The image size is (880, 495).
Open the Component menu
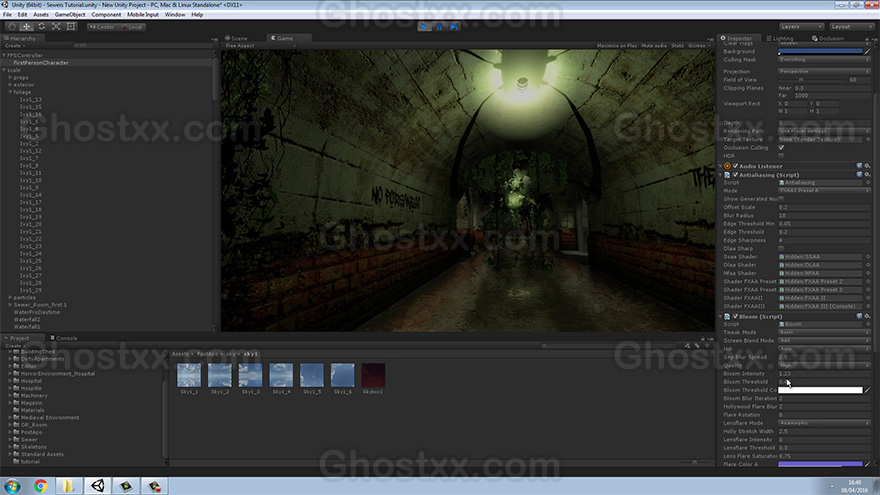click(x=106, y=15)
